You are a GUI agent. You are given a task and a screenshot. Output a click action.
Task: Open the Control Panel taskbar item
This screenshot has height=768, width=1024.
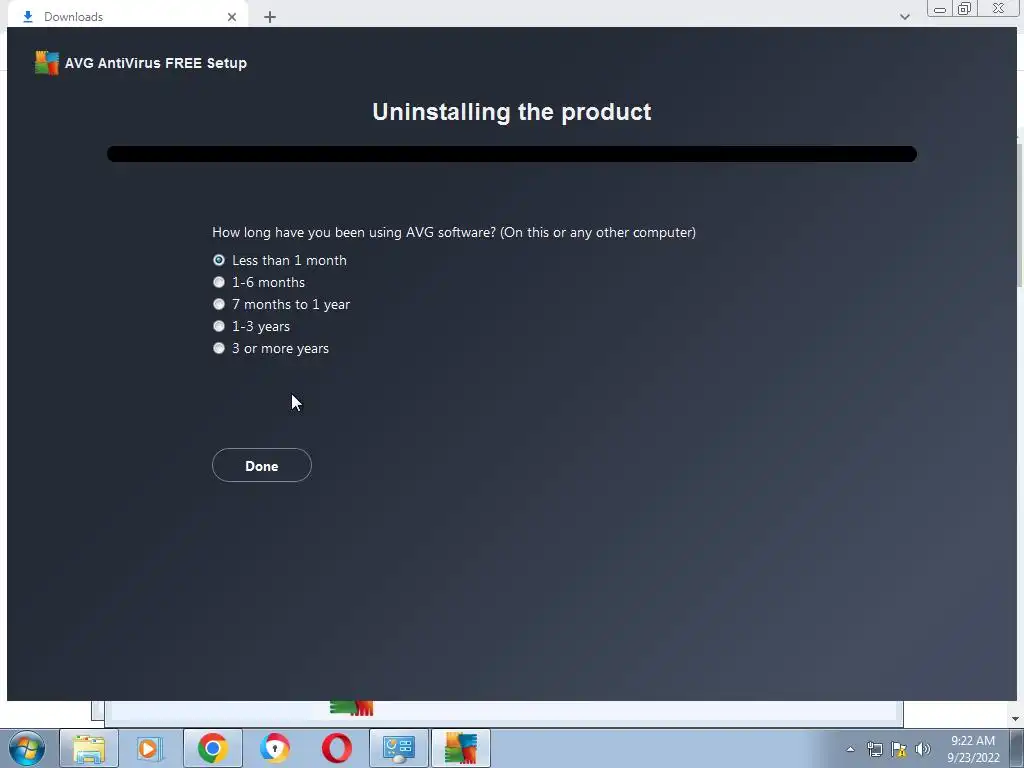(399, 748)
